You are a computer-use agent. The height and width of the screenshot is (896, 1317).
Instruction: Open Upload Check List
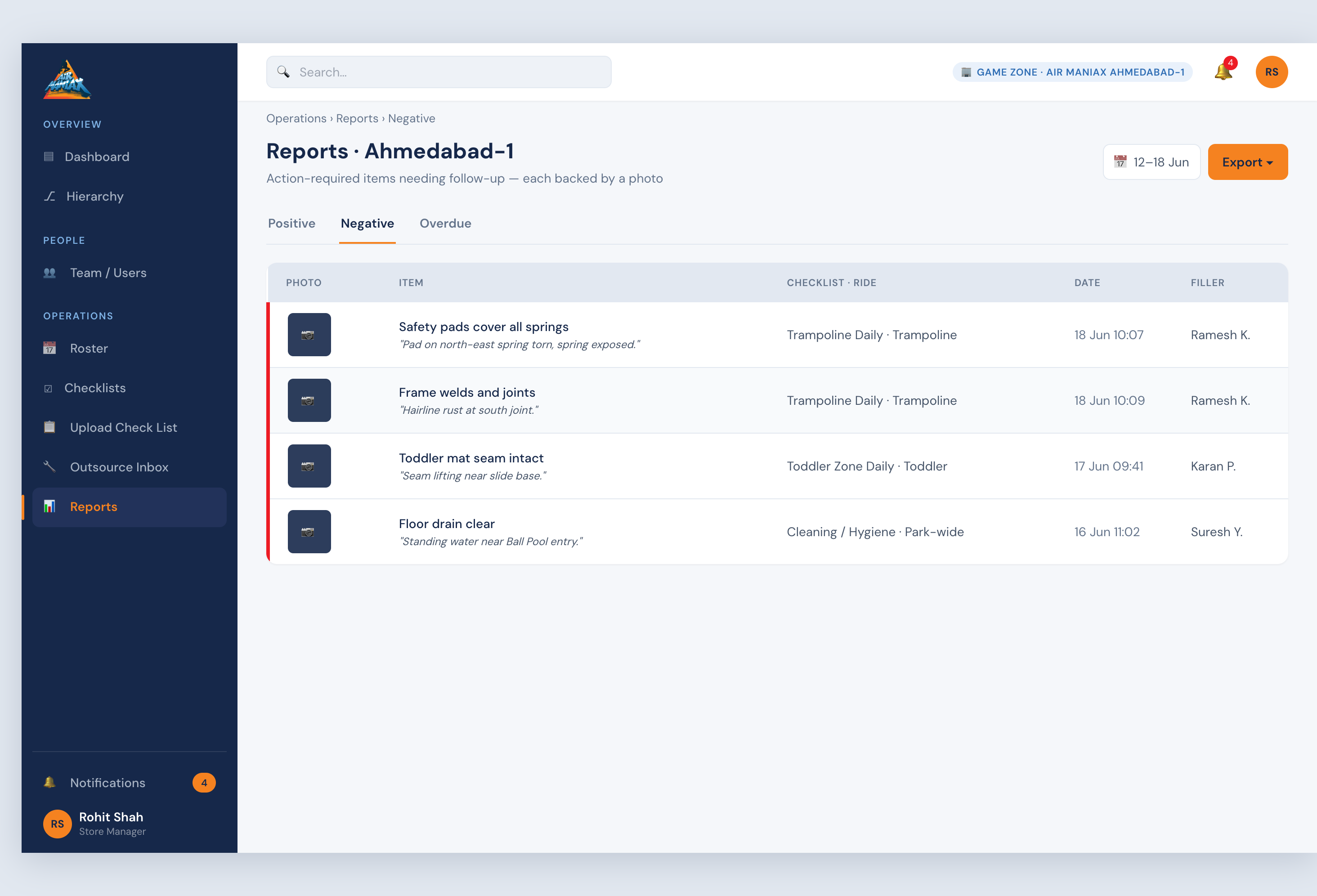(x=129, y=428)
